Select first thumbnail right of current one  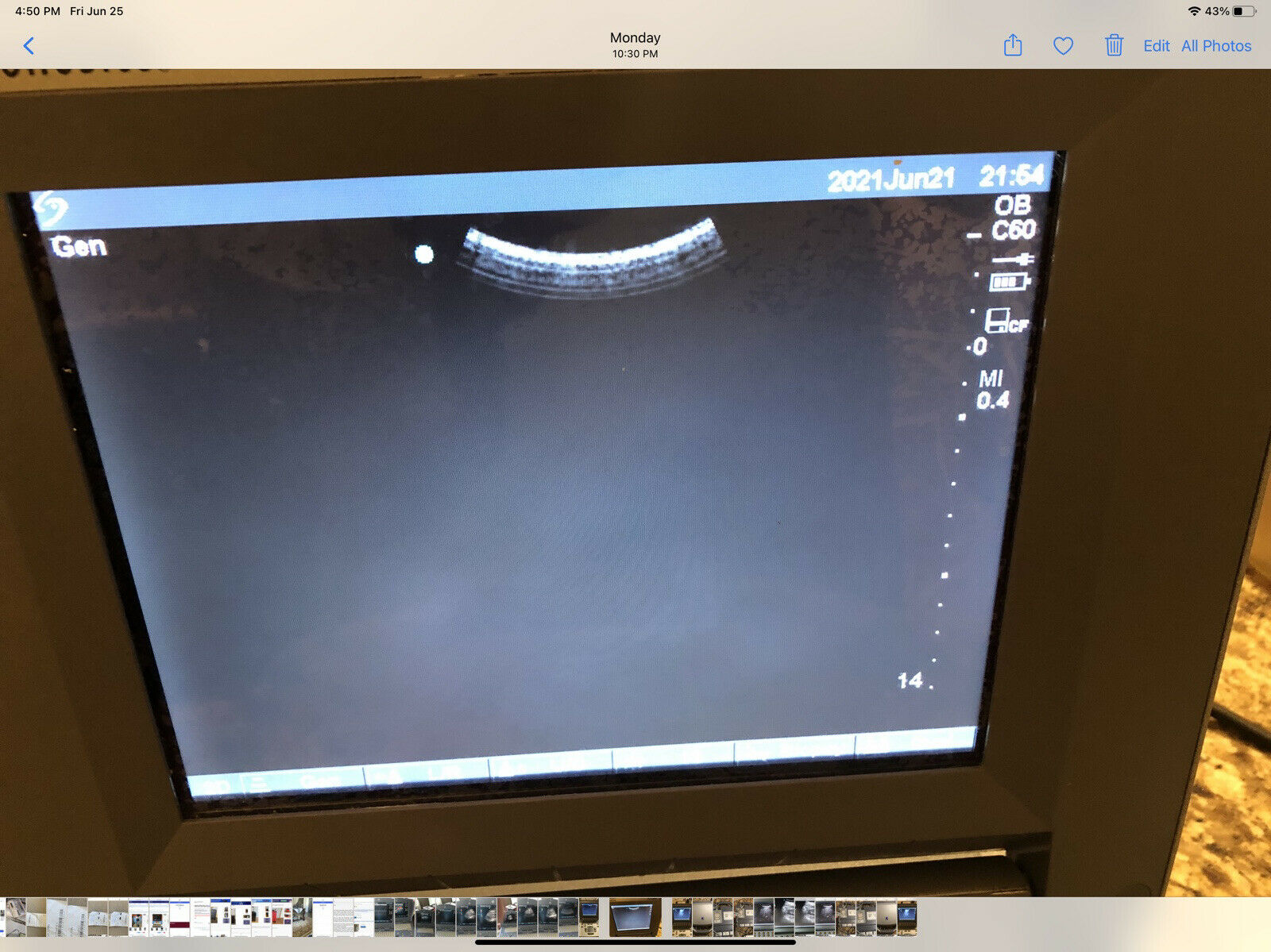pyautogui.click(x=682, y=918)
